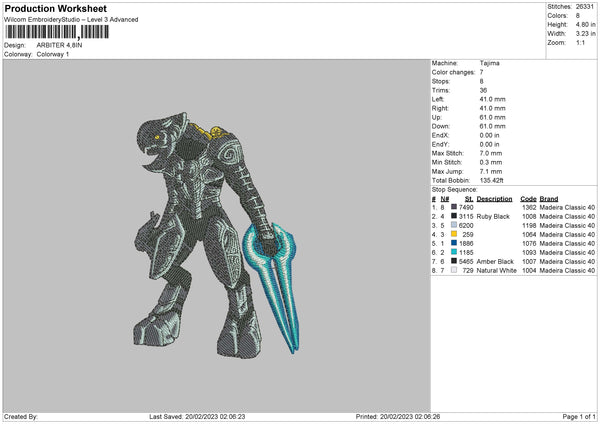Click the Production Worksheet title
The image size is (600, 424).
pyautogui.click(x=55, y=8)
